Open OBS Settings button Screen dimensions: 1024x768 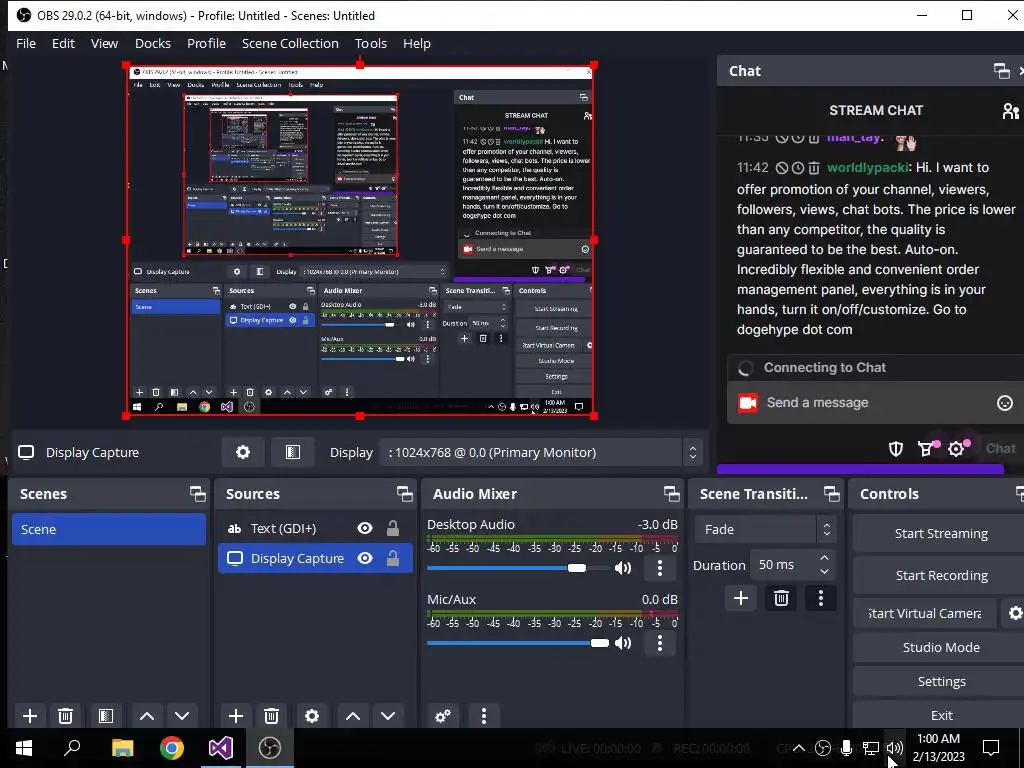pyautogui.click(x=941, y=681)
